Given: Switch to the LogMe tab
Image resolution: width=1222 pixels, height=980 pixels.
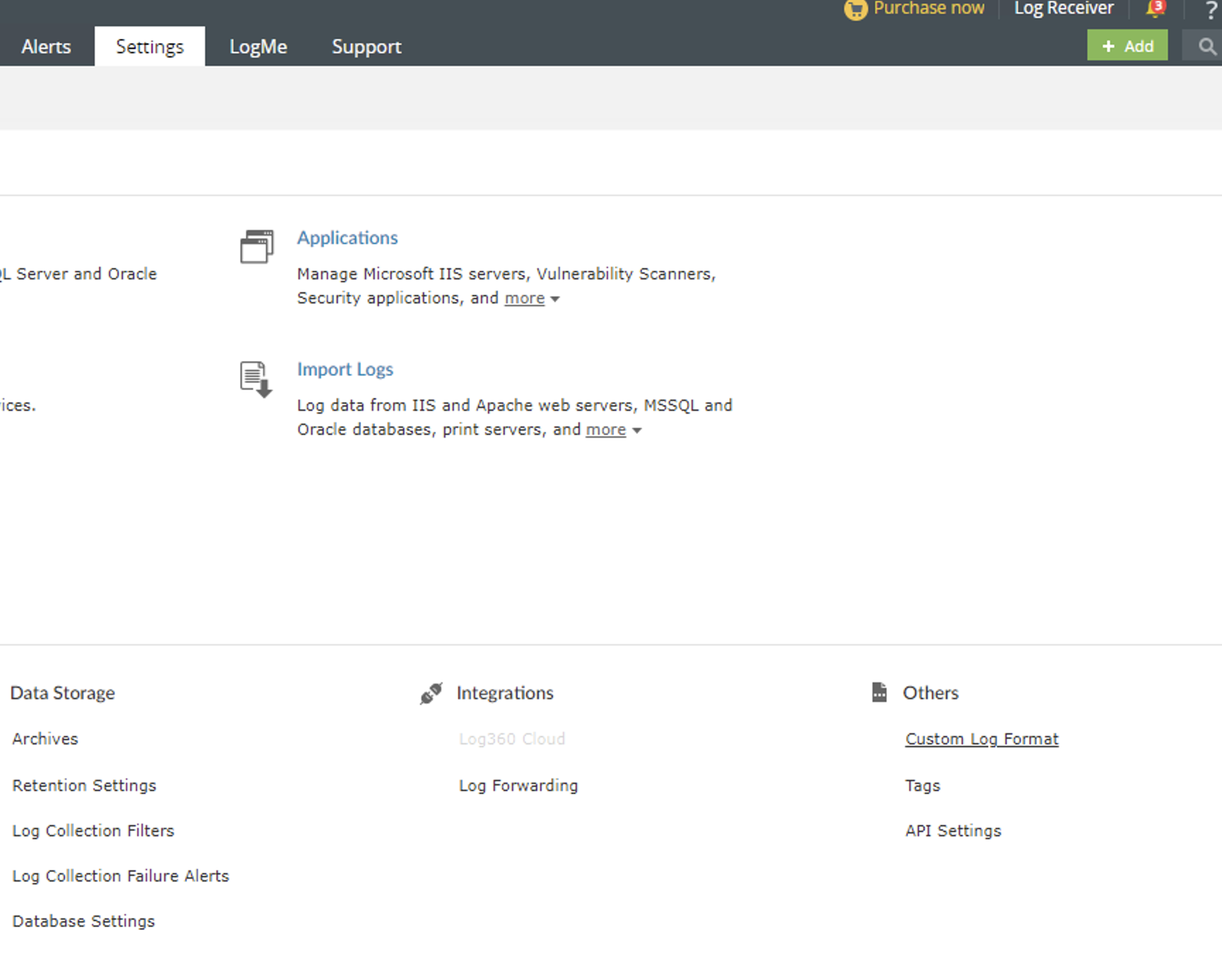Looking at the screenshot, I should pyautogui.click(x=257, y=46).
